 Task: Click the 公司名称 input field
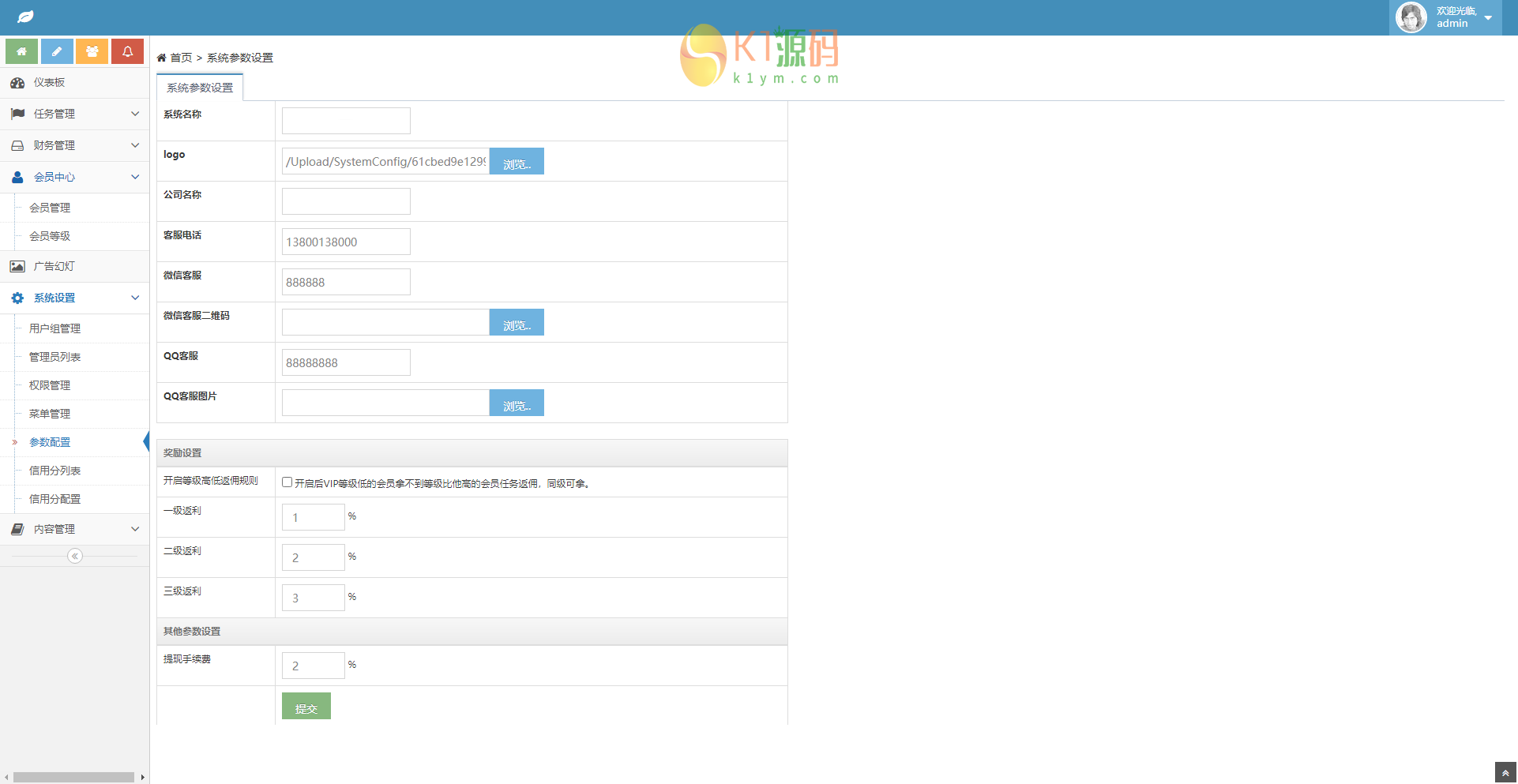(x=346, y=201)
